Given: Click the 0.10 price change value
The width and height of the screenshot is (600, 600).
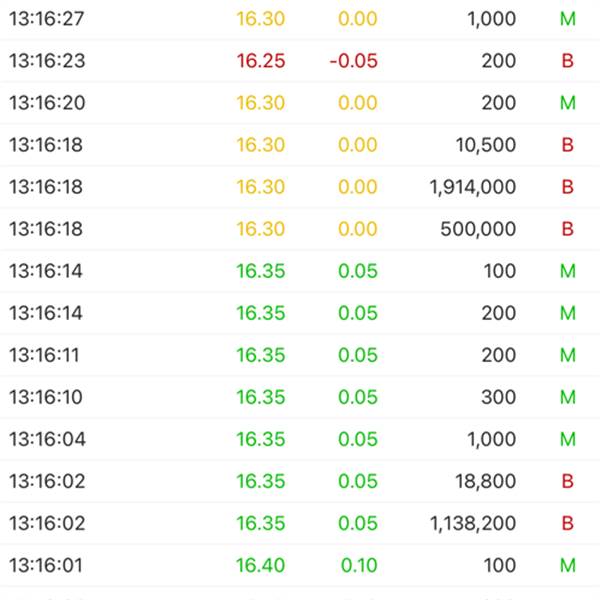Looking at the screenshot, I should (x=358, y=565).
